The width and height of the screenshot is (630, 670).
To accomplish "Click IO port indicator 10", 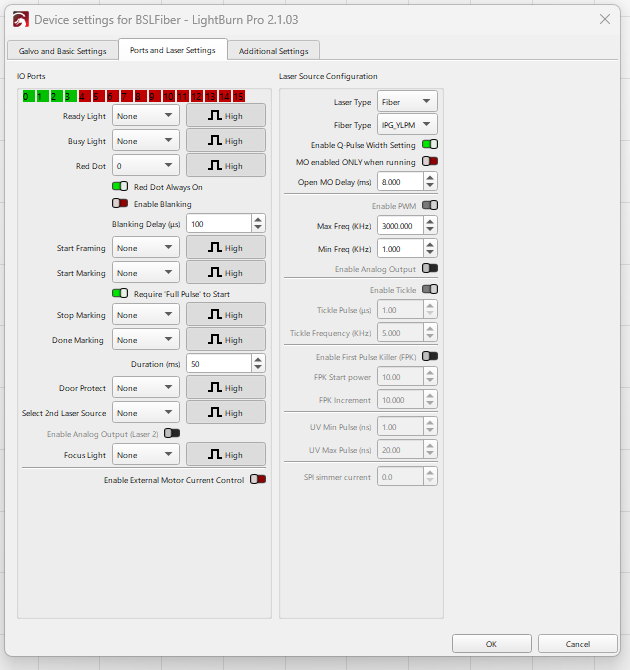I will (x=169, y=97).
